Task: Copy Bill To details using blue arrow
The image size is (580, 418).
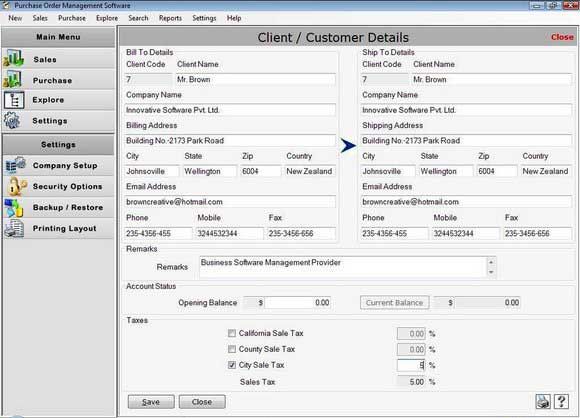Action: pyautogui.click(x=348, y=145)
